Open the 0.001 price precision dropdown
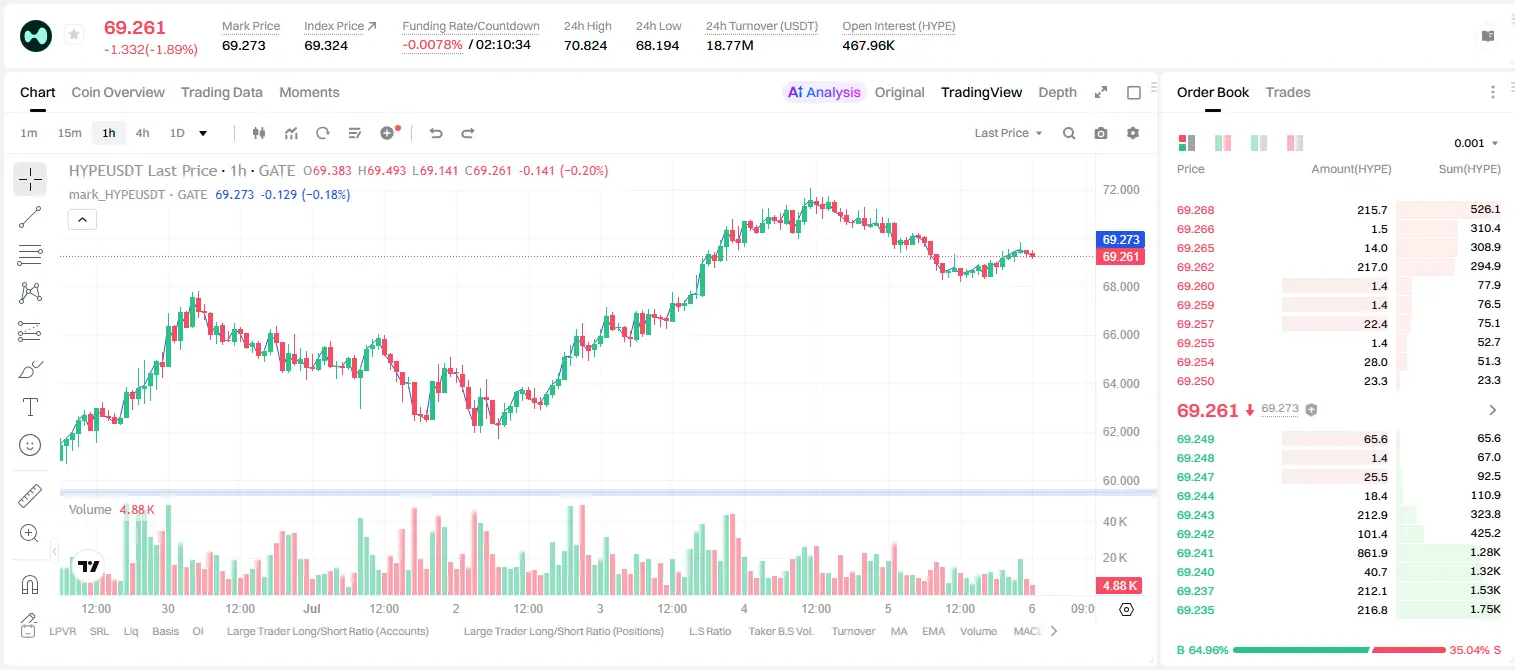Image resolution: width=1515 pixels, height=670 pixels. coord(1476,143)
